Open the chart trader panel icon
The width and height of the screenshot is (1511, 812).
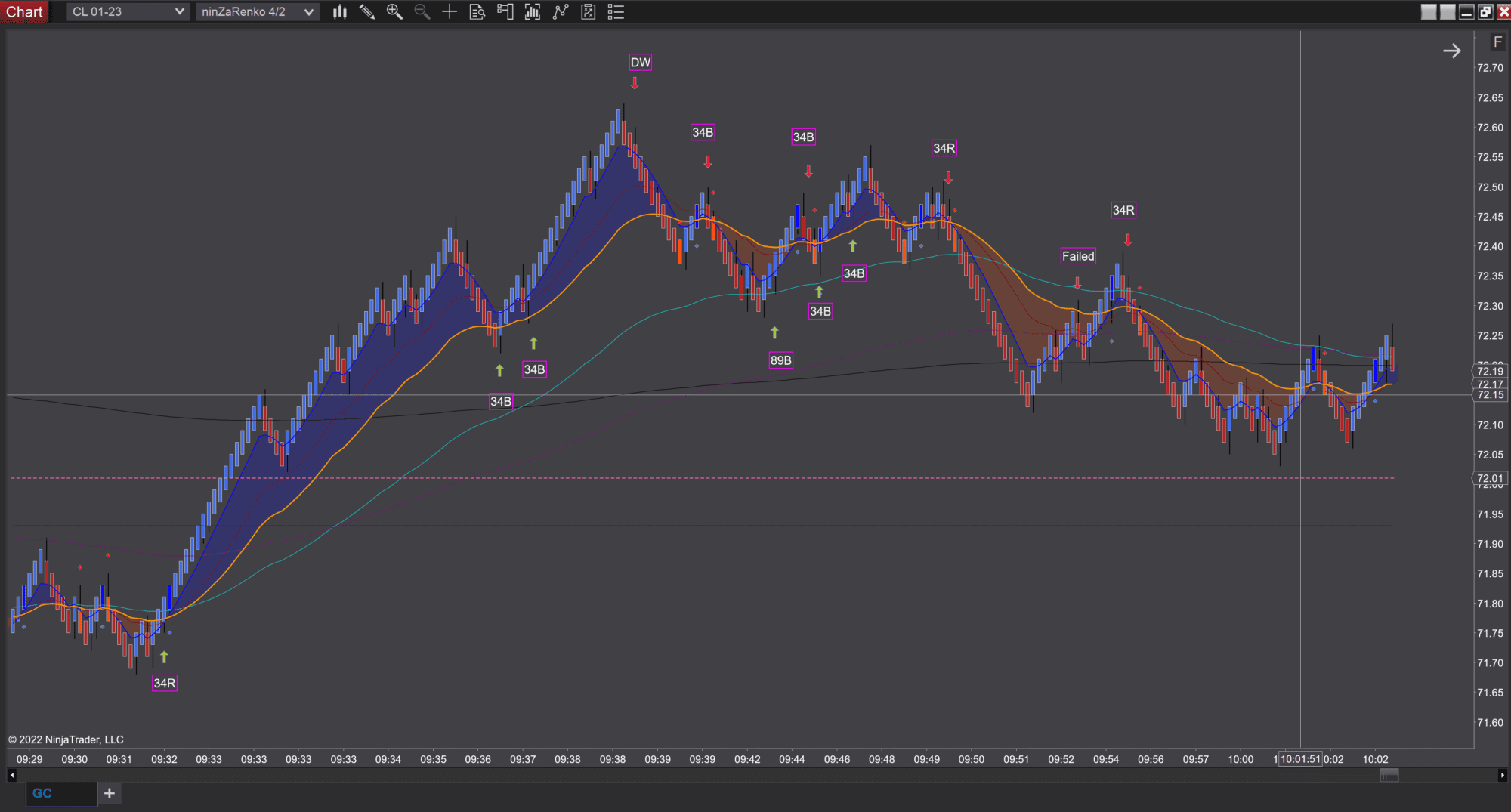[x=505, y=11]
